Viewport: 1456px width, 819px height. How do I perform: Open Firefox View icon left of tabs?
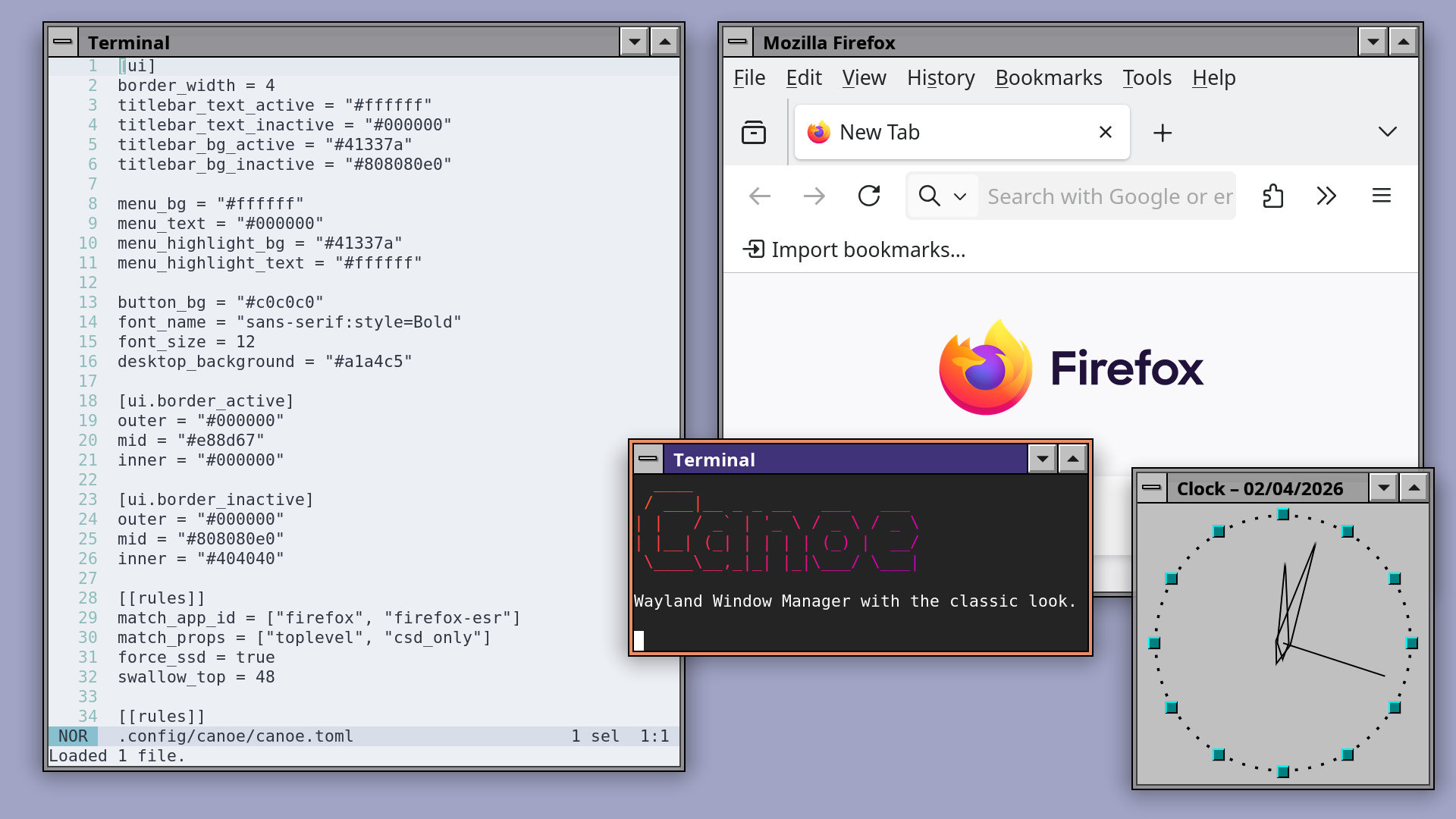[x=753, y=133]
